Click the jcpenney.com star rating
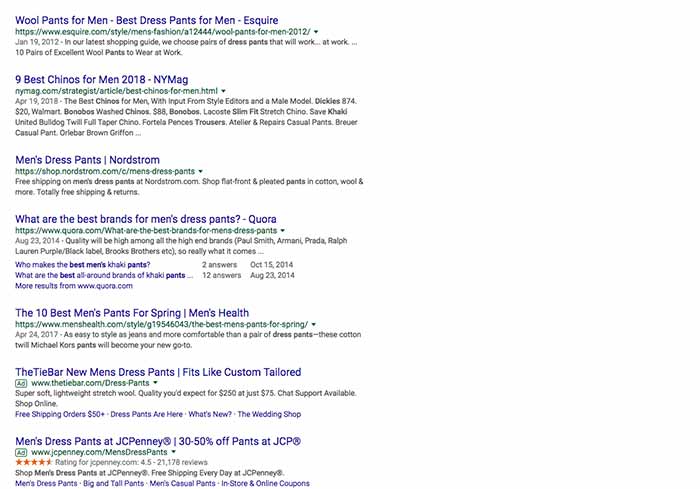The image size is (700, 489). [33, 462]
